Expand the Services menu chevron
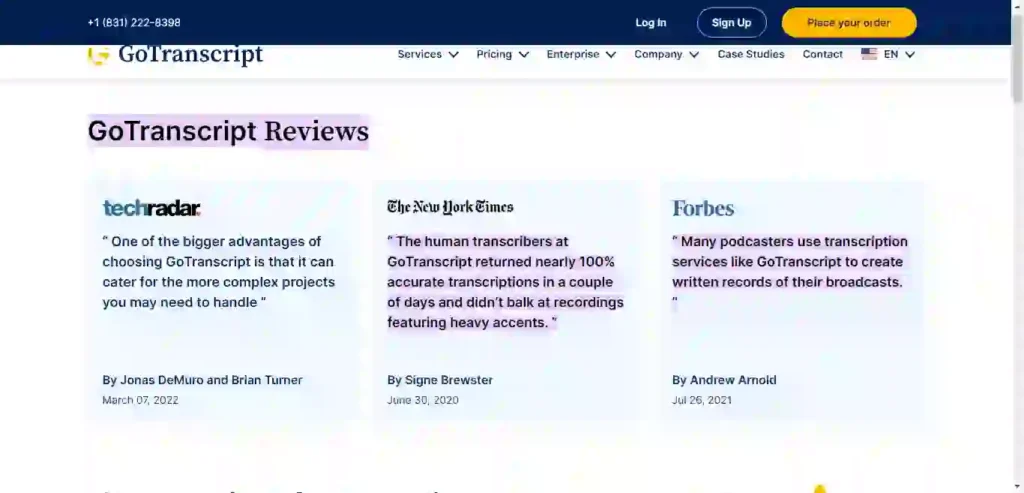 pos(453,55)
